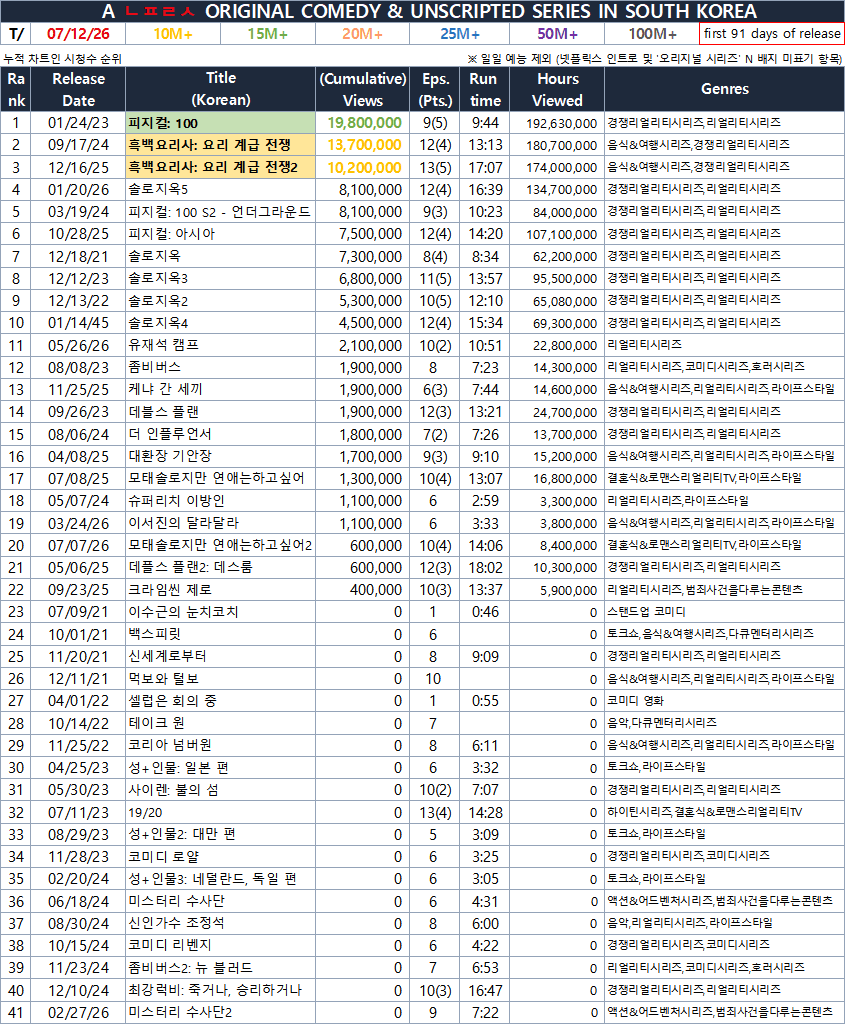Image resolution: width=845 pixels, height=1024 pixels.
Task: Select the title cell 코리아 넘버원
Action: click(220, 746)
